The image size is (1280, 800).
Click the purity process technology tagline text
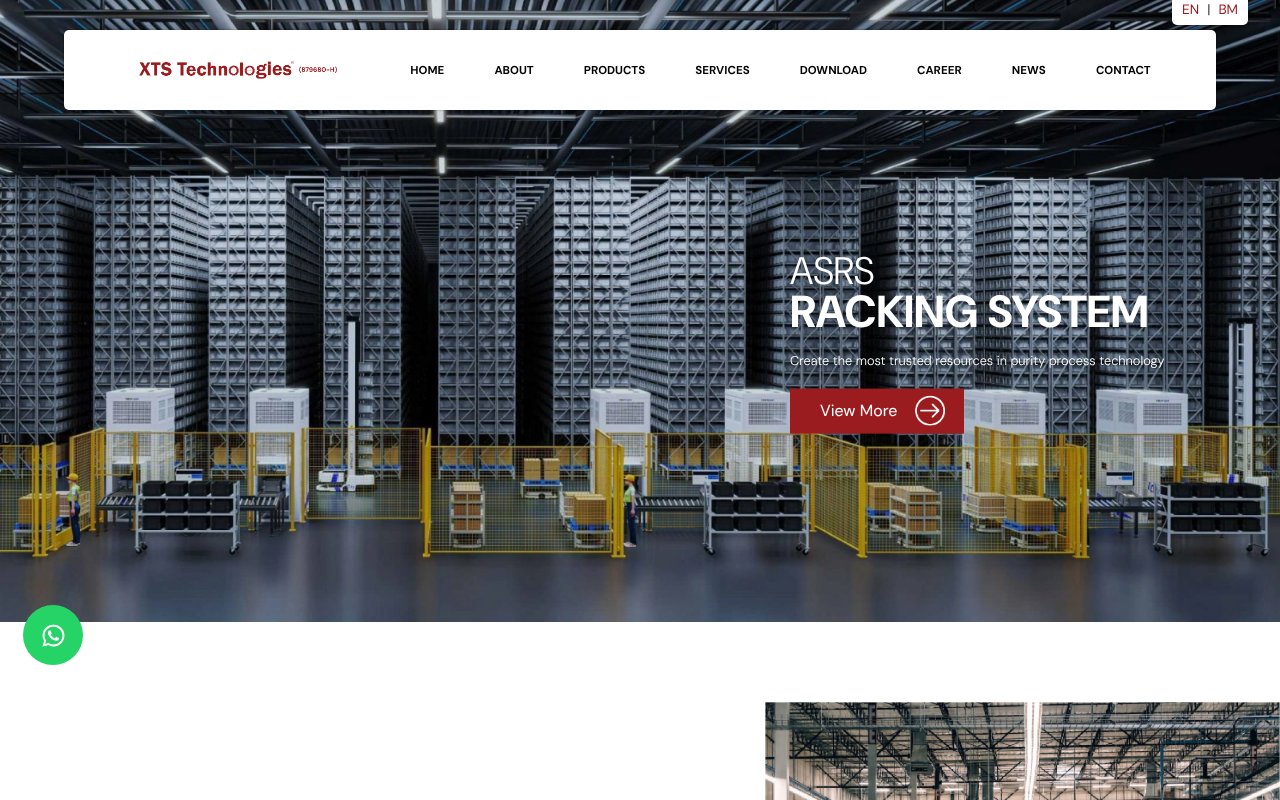[977, 361]
